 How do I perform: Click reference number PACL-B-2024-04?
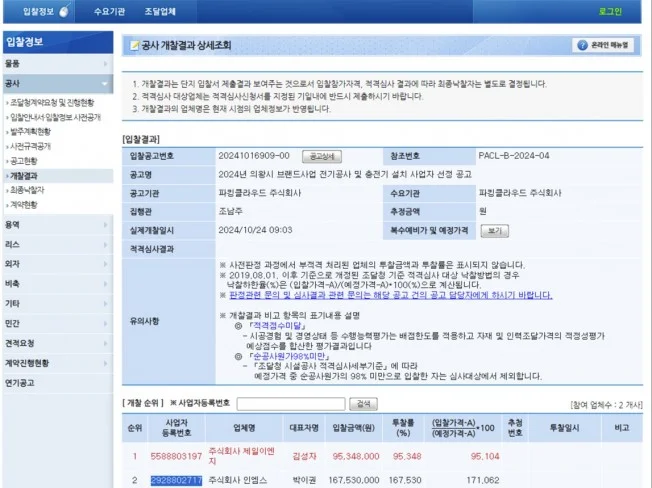pos(514,156)
